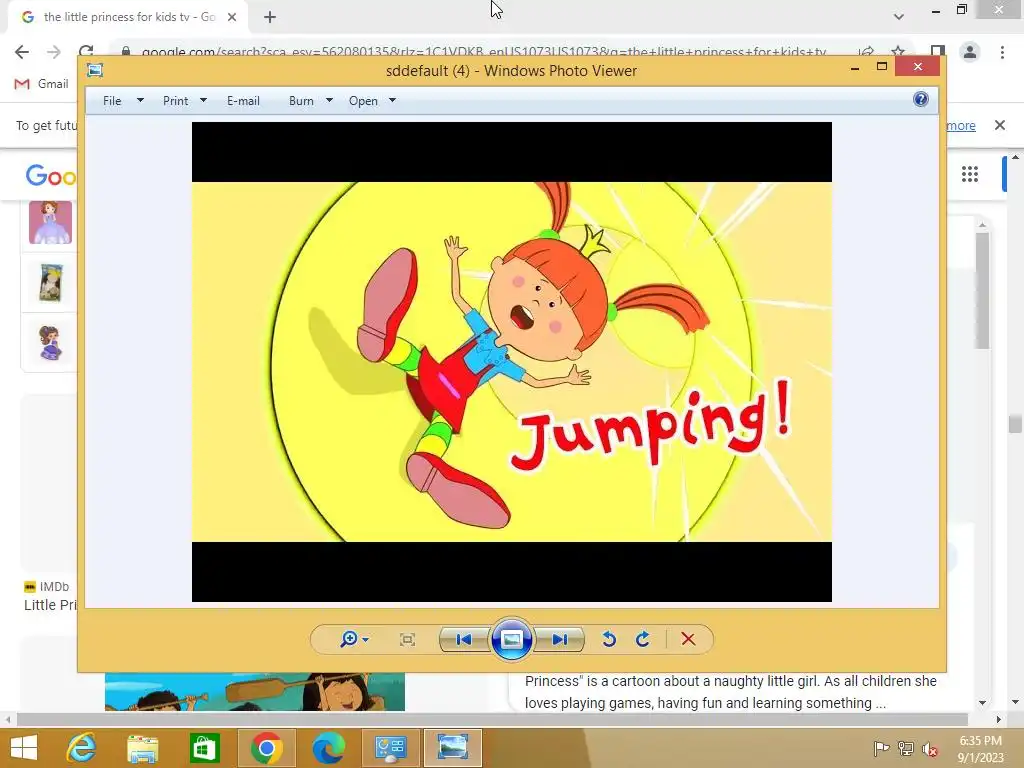Open the Chrome profile avatar

[970, 52]
